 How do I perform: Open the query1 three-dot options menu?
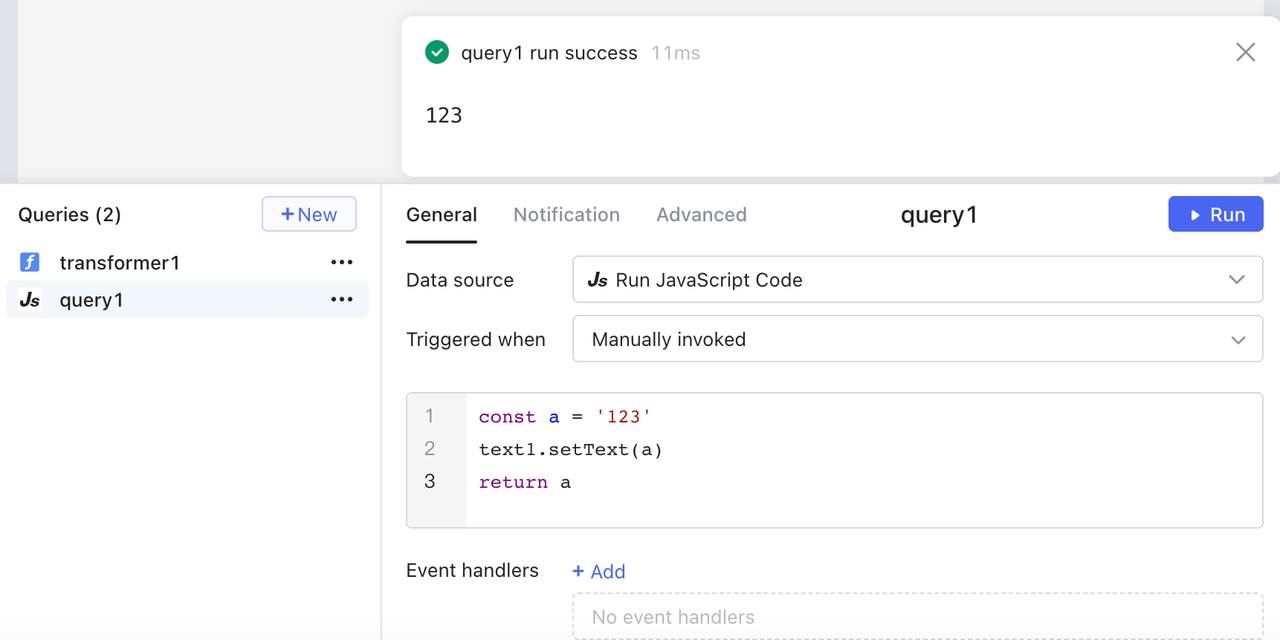(342, 300)
